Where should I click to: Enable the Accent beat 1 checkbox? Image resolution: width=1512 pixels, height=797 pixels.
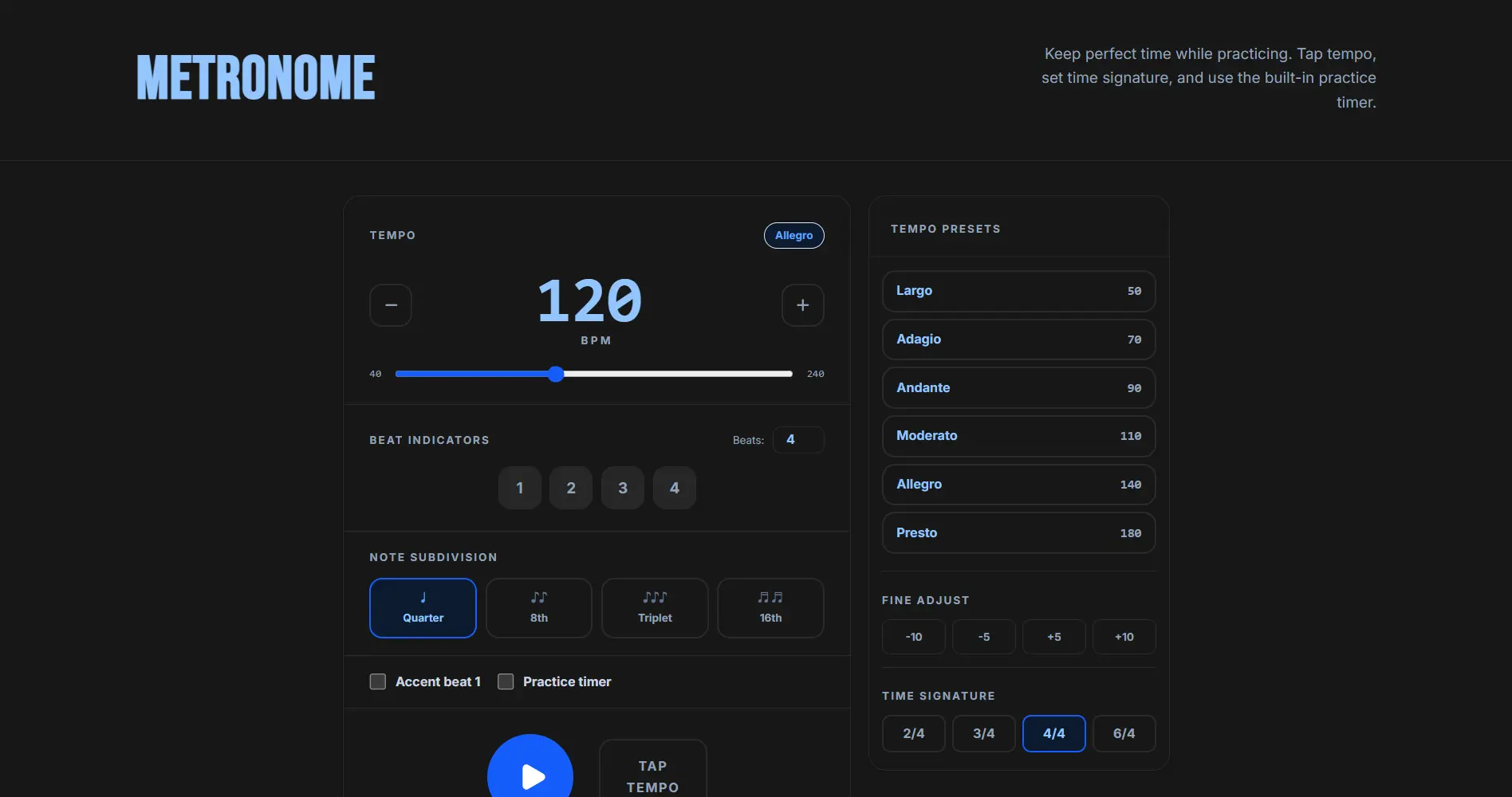[x=378, y=681]
